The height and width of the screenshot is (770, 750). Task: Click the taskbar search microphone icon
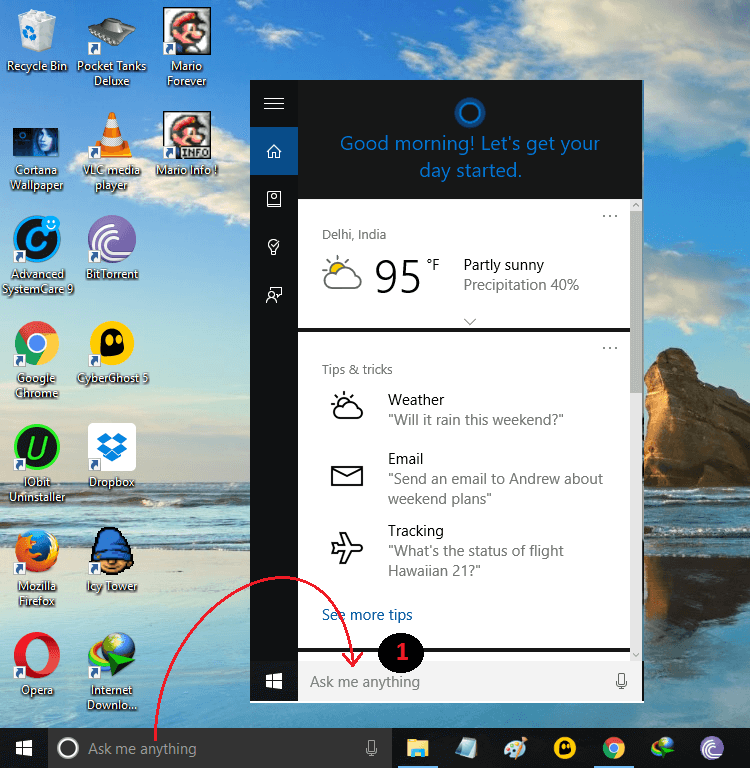click(372, 748)
